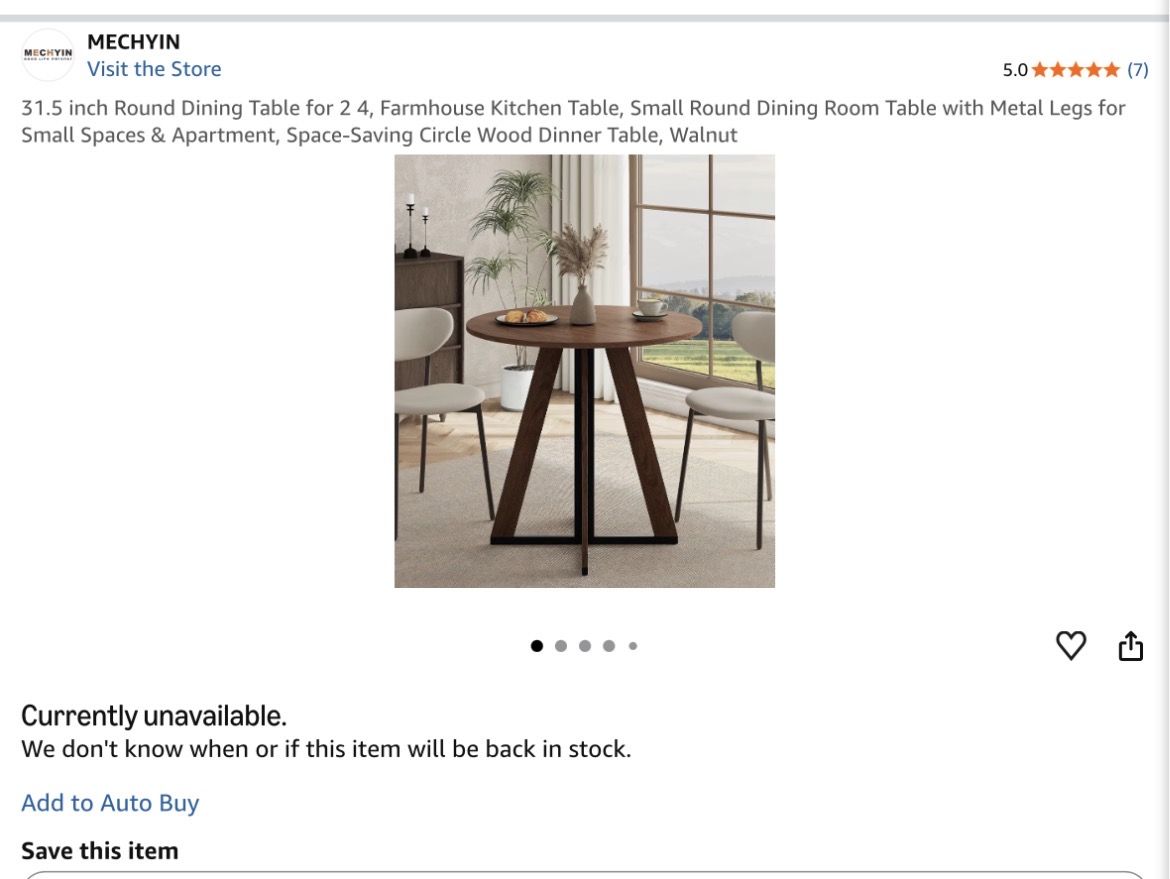Viewport: 1170px width, 879px height.
Task: Select the third carousel dot
Action: (585, 645)
